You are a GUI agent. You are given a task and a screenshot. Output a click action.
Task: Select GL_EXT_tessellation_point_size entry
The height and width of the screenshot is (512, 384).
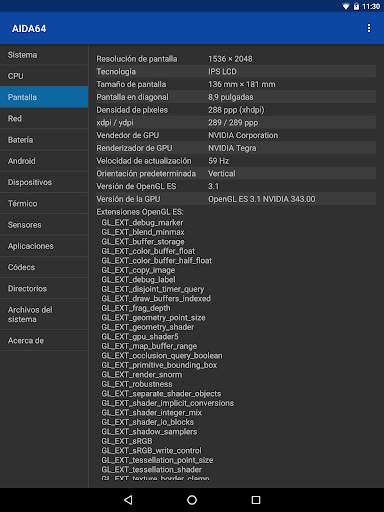[157, 460]
